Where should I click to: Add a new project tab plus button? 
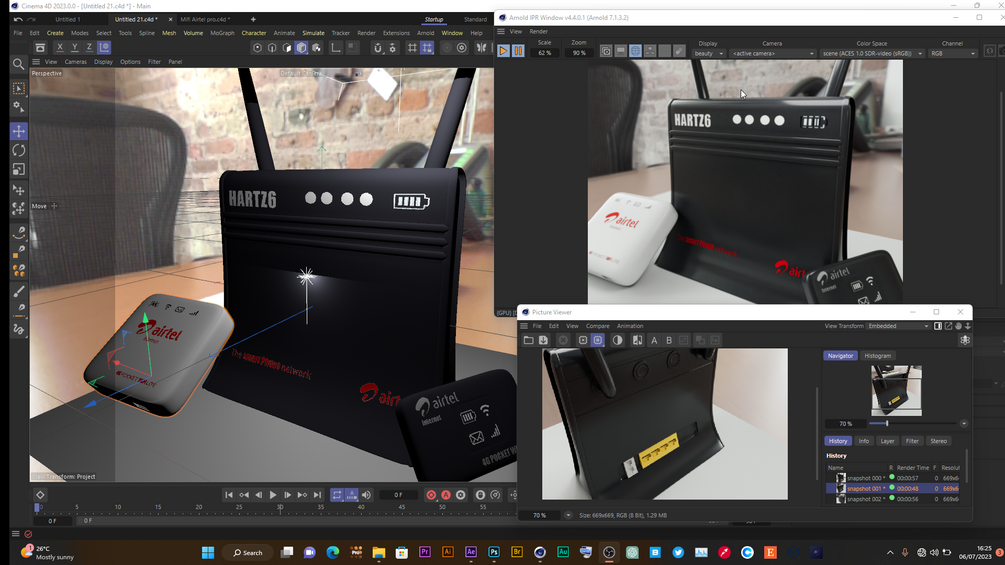(253, 19)
